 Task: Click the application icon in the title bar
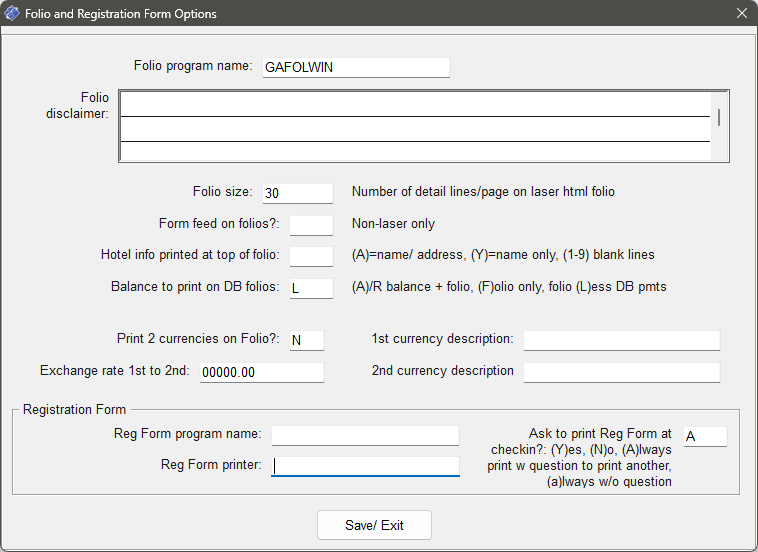(x=13, y=14)
